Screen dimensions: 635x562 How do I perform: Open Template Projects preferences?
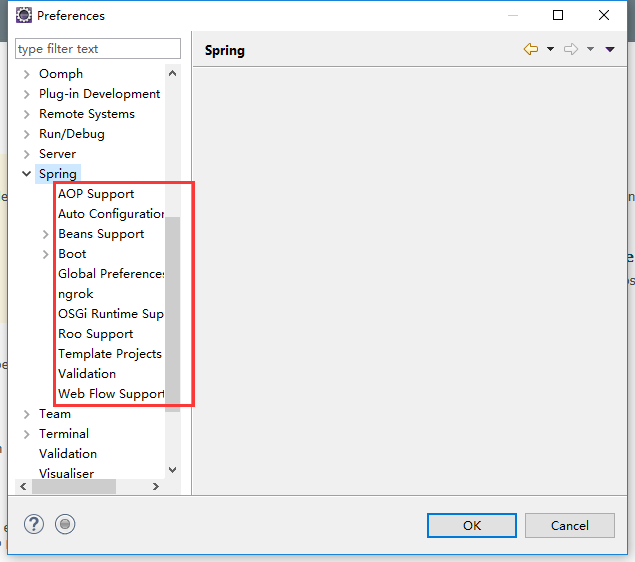pyautogui.click(x=110, y=354)
